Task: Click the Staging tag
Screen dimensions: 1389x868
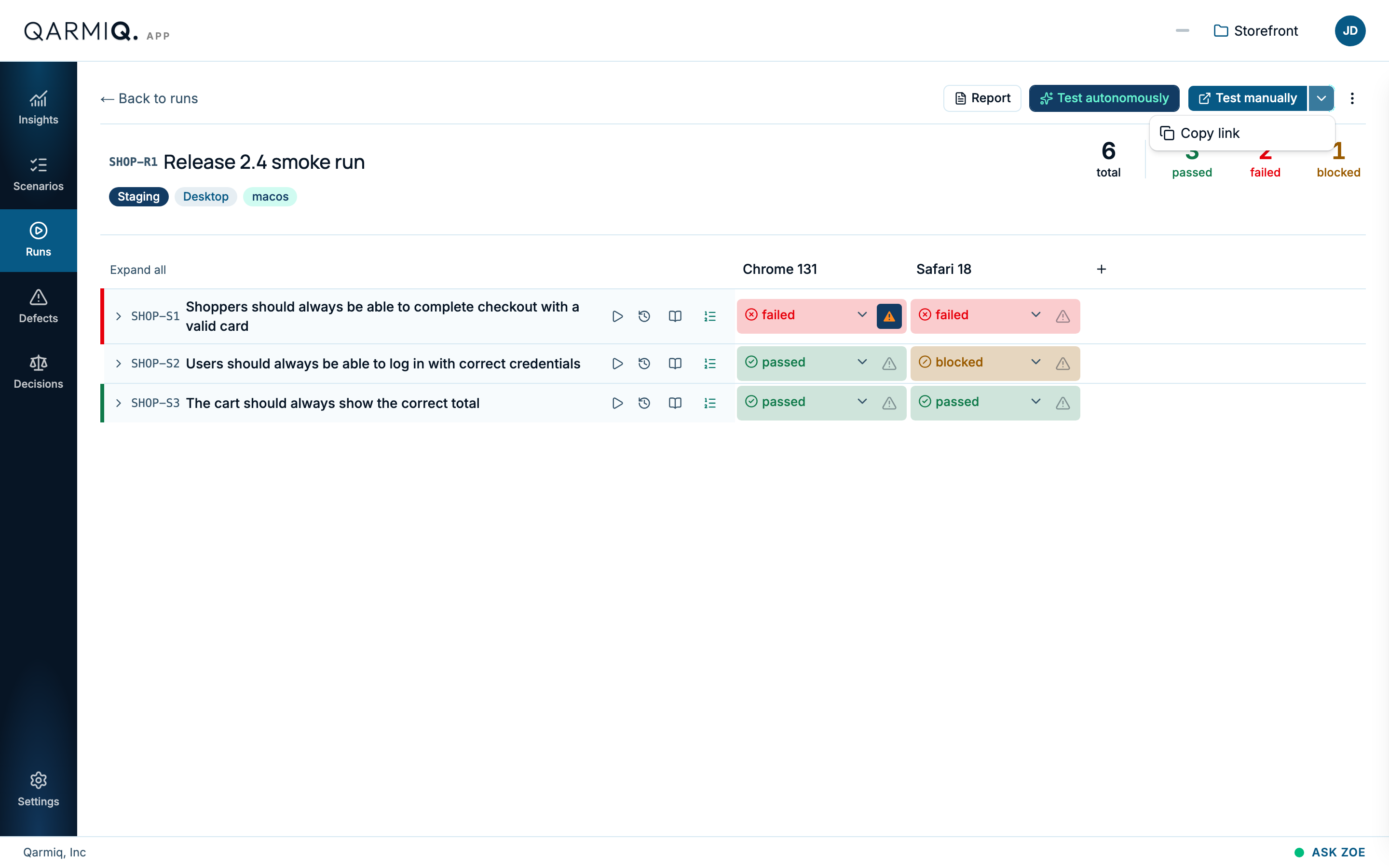Action: 138,196
